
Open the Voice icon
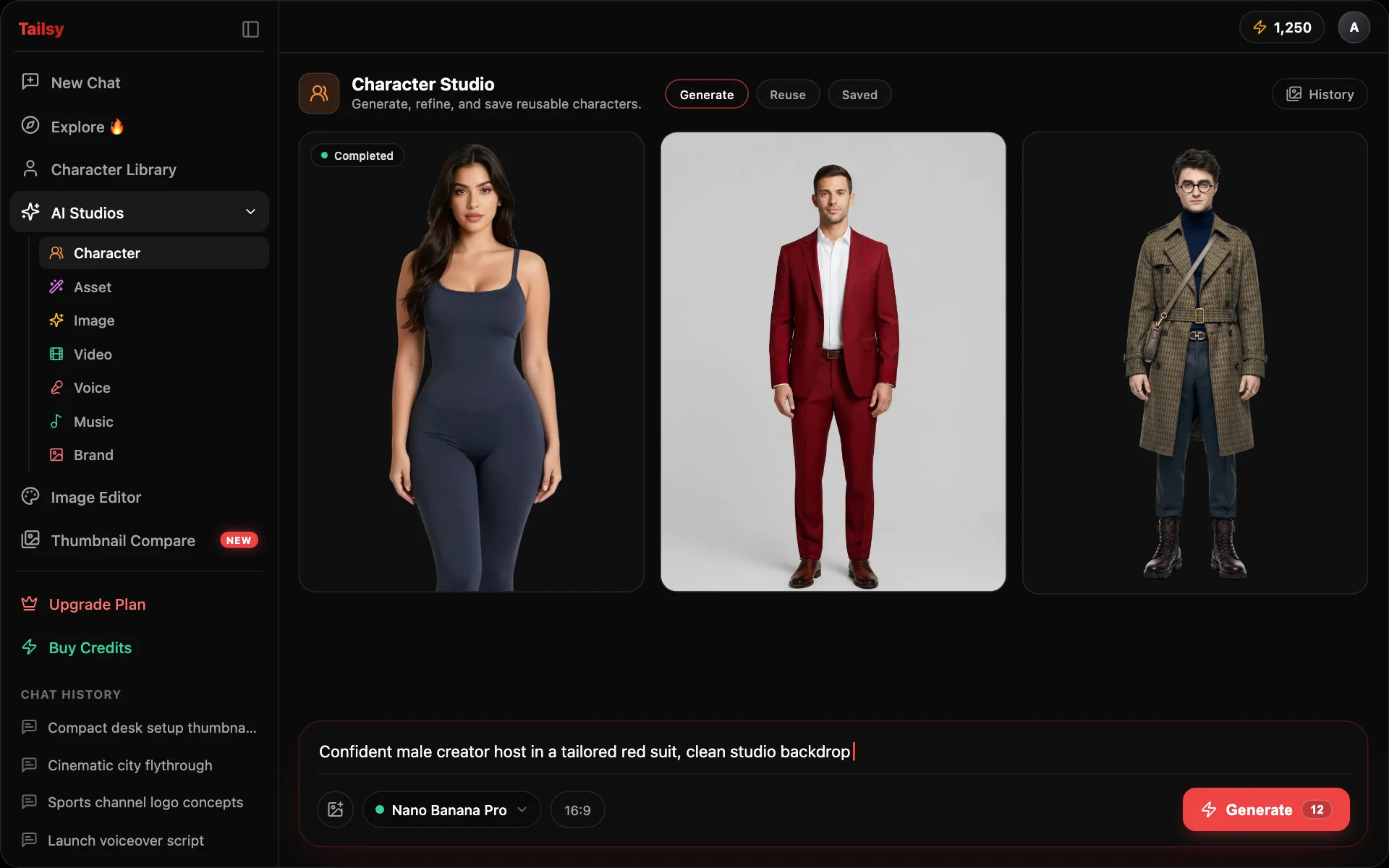tap(56, 388)
